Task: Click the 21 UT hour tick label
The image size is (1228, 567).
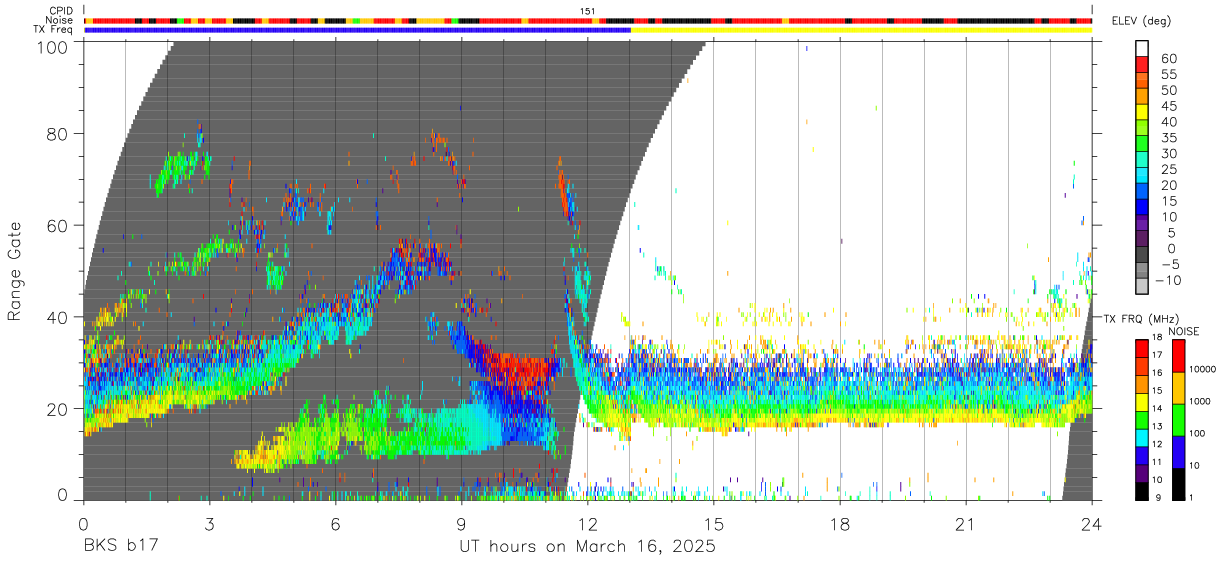Action: [966, 525]
